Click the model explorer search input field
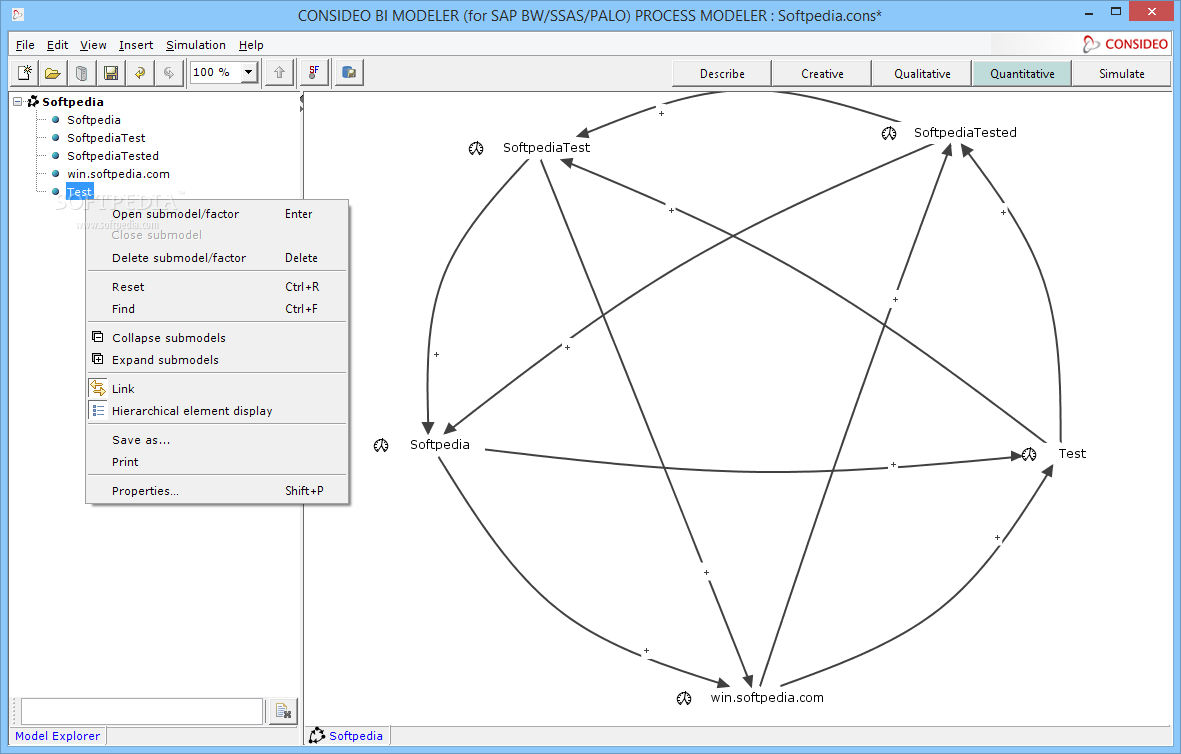 (x=142, y=711)
